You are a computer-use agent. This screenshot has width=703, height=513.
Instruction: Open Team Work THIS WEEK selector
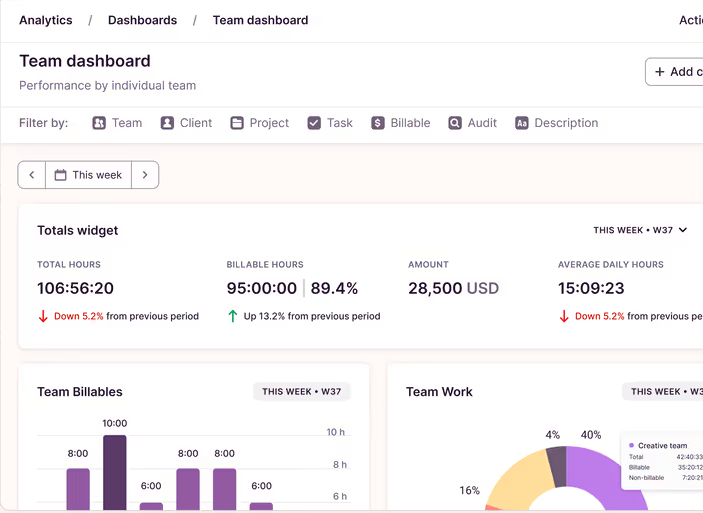[663, 391]
